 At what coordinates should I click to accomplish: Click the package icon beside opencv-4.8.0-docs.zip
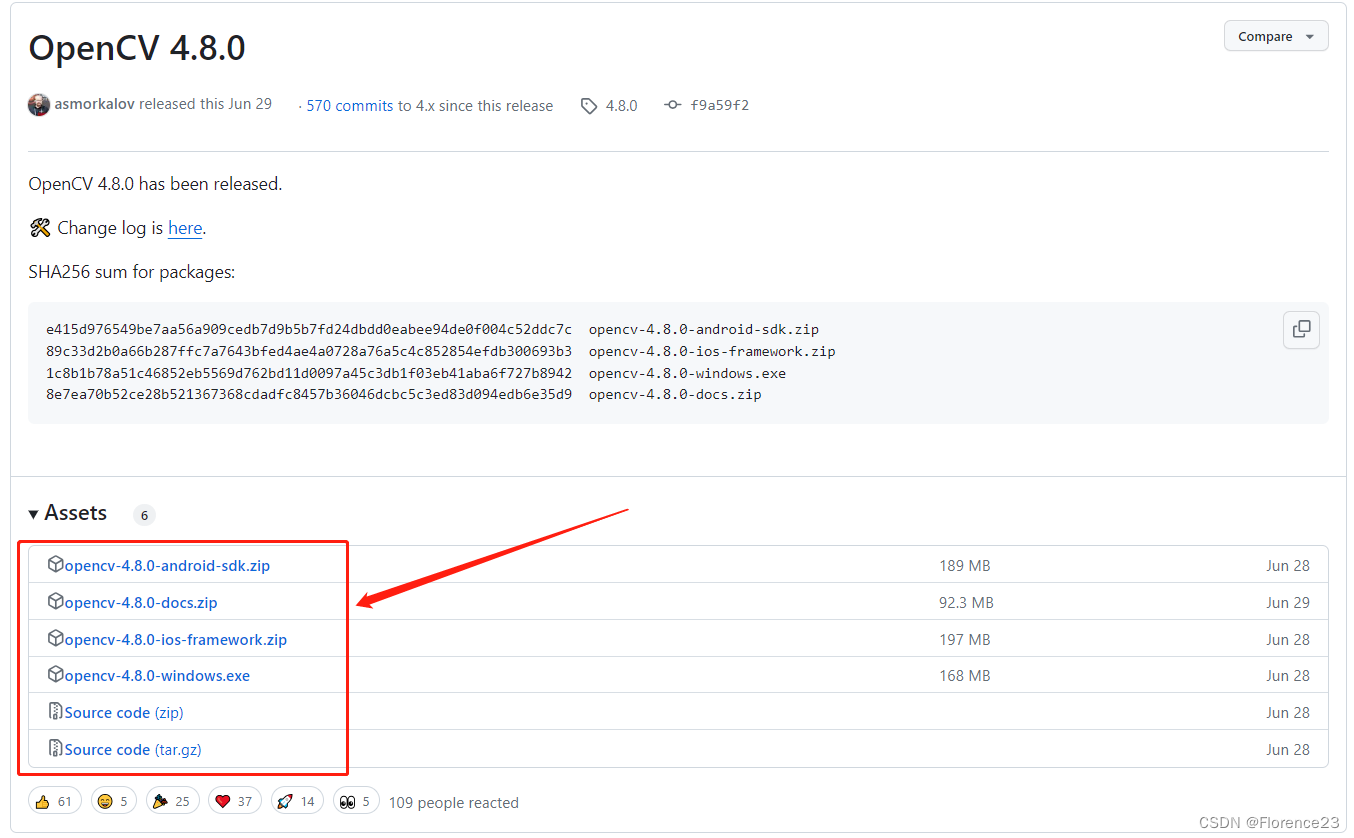coord(56,602)
